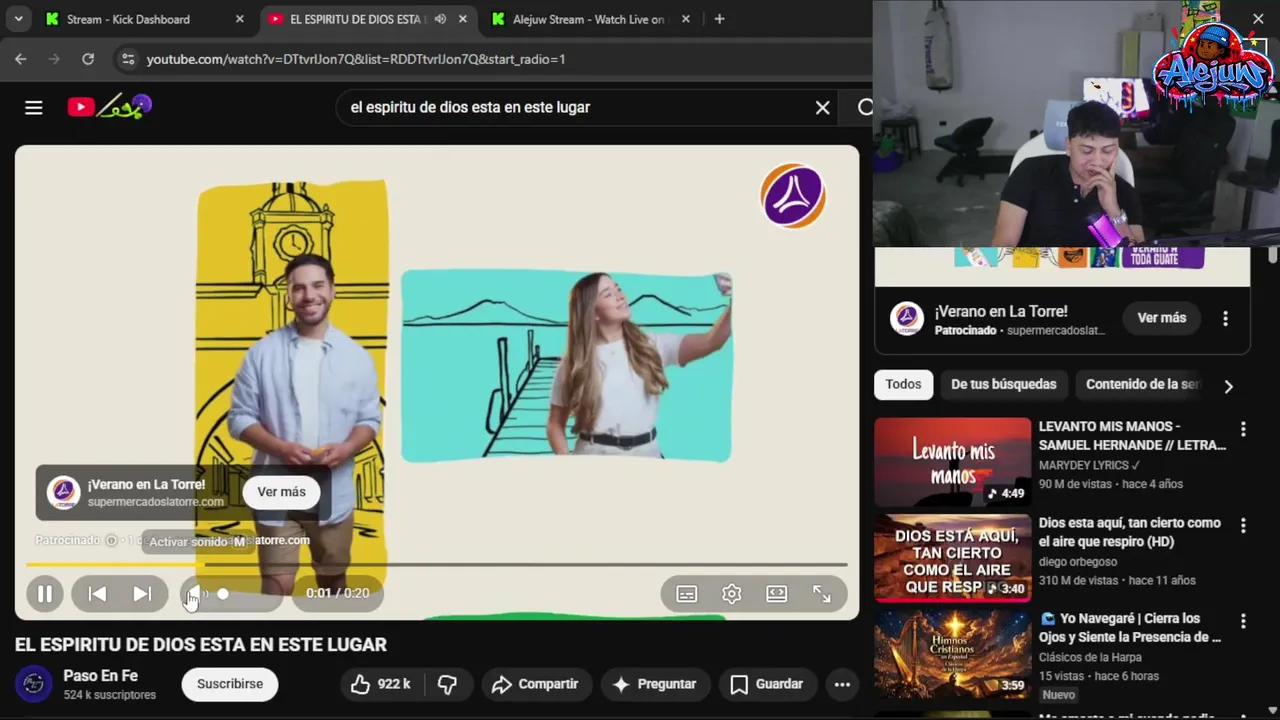Click Clásicos de la Harpa channel name

1092,658
